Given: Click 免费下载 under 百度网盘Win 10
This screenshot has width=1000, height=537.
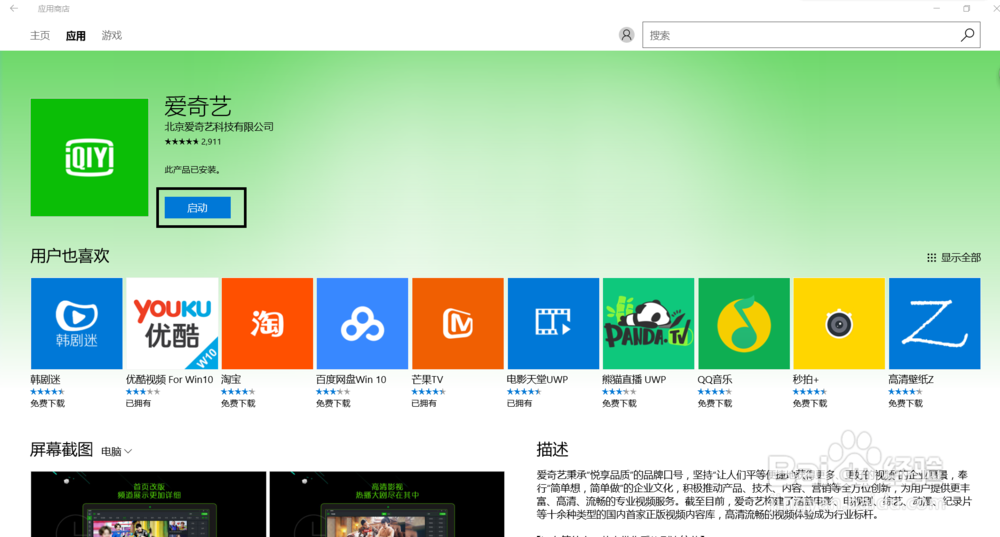Looking at the screenshot, I should 333,403.
